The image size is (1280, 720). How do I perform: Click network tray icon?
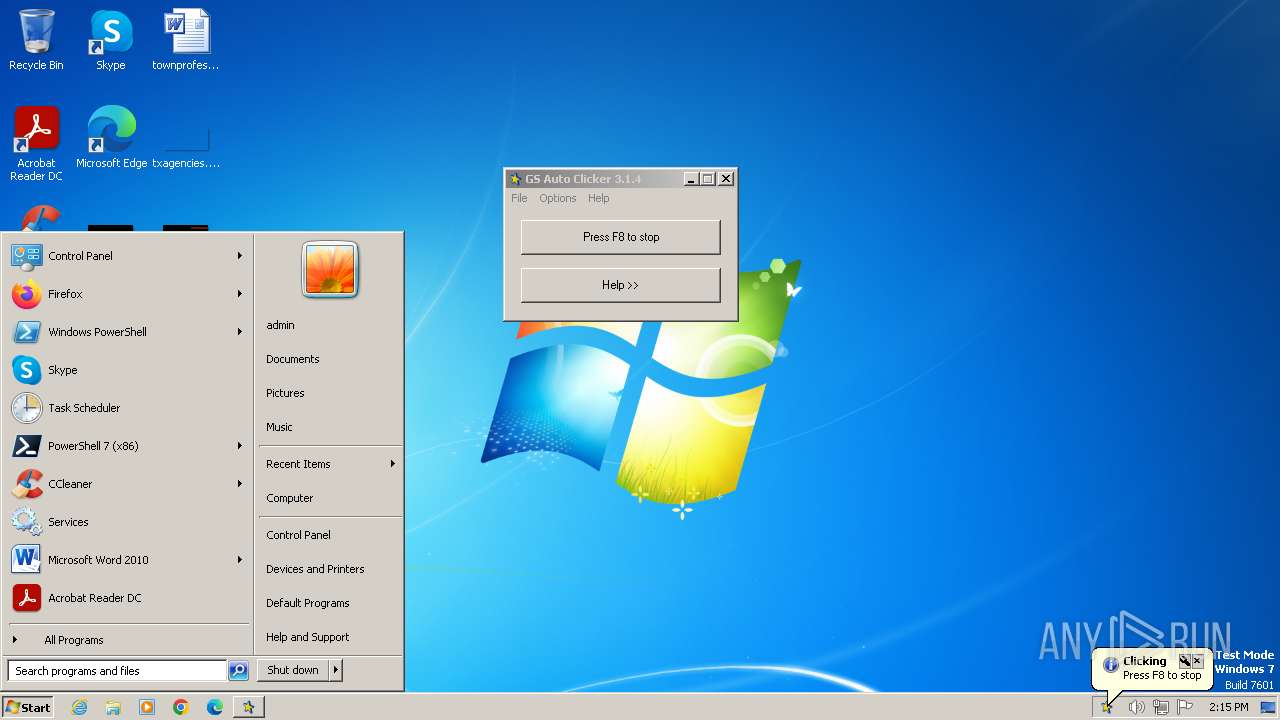pos(1161,707)
